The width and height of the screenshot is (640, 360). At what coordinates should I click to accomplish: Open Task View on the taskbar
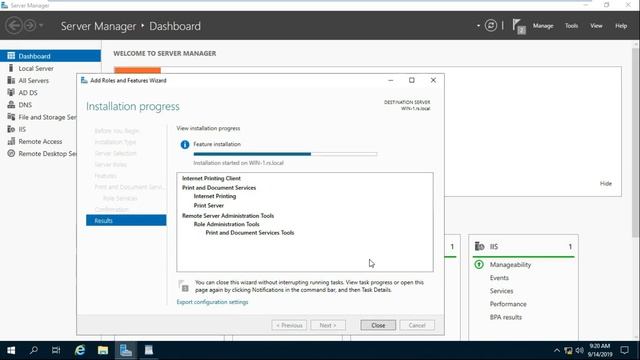pyautogui.click(x=56, y=350)
